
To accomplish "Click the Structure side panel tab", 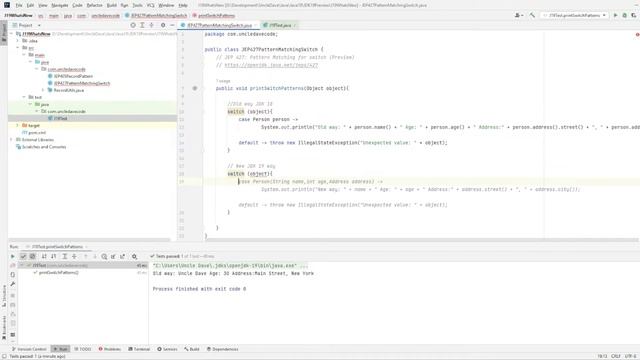I will tap(4, 296).
